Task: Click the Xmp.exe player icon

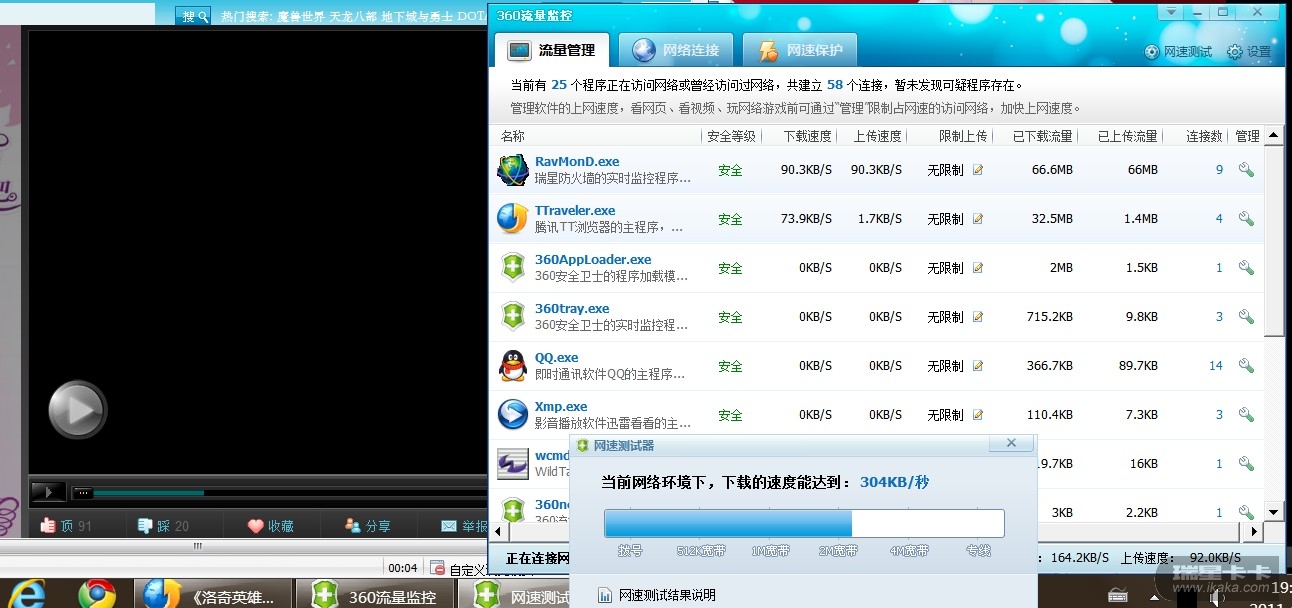Action: 513,414
